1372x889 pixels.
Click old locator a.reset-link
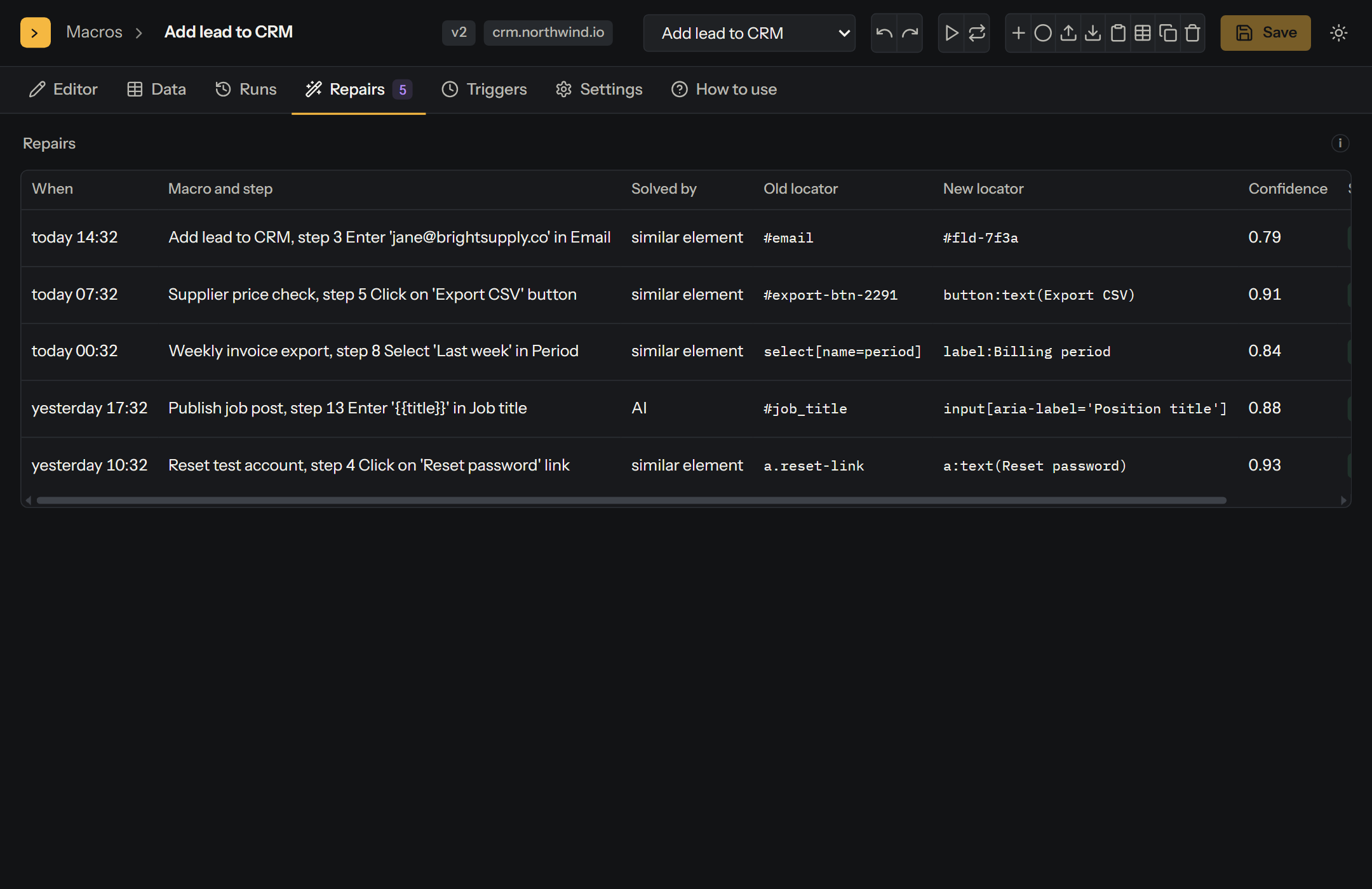pyautogui.click(x=814, y=465)
